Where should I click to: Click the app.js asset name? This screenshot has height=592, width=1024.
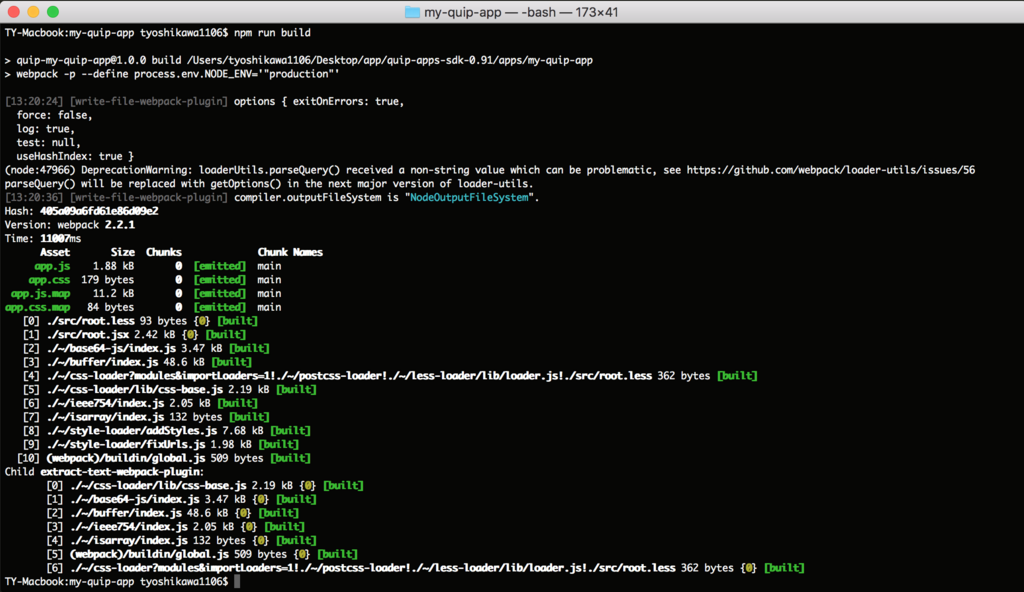[x=52, y=266]
